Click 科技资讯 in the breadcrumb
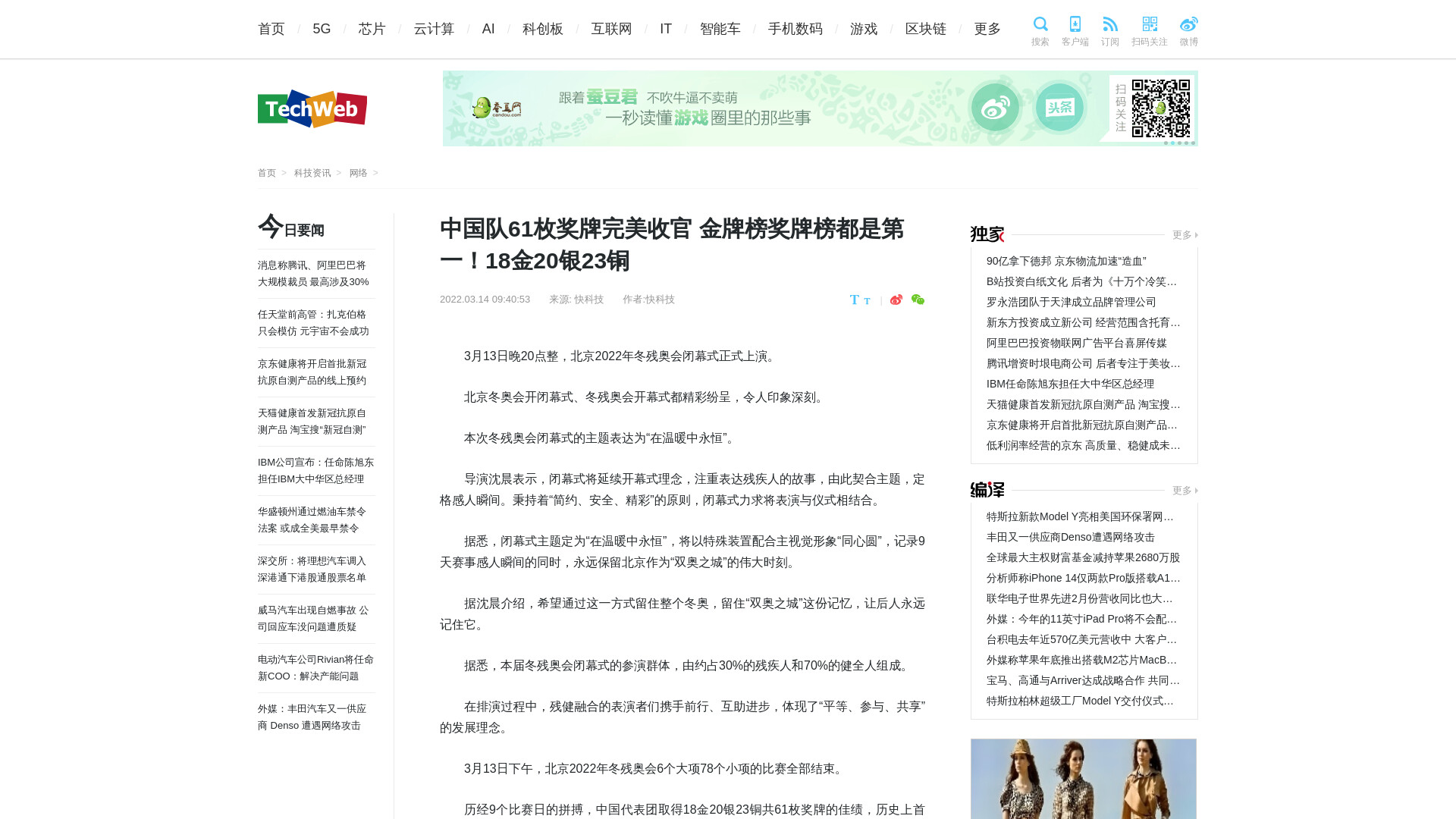Image resolution: width=1456 pixels, height=819 pixels. point(312,173)
